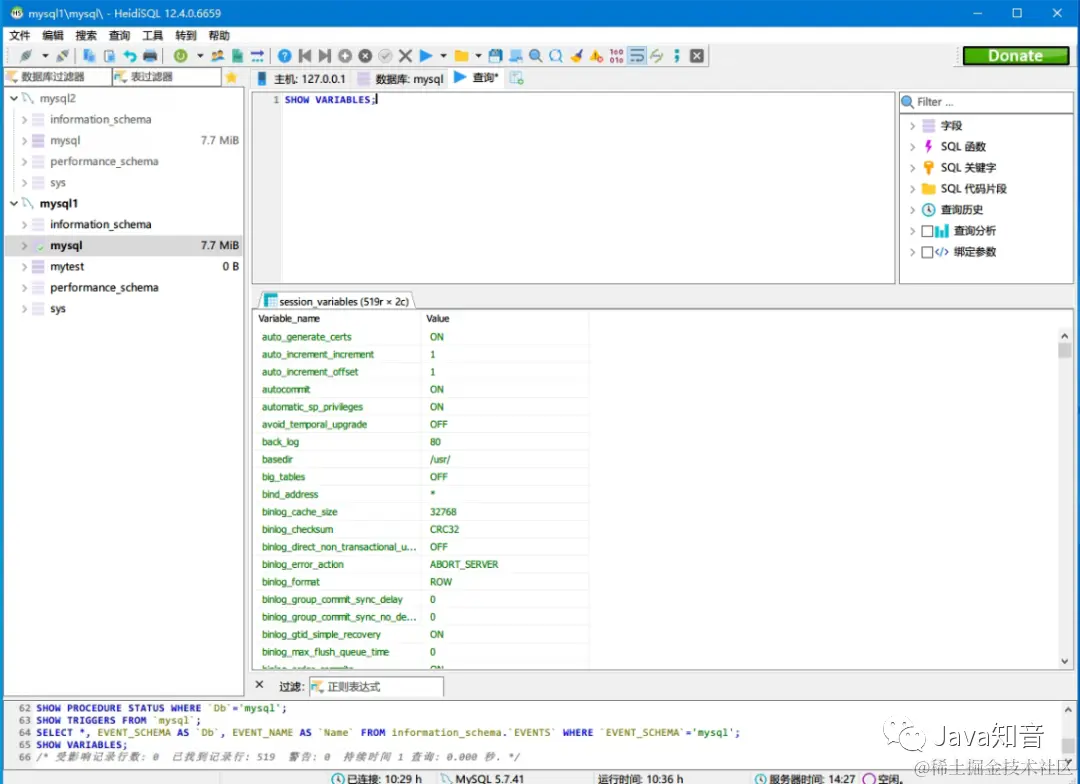Click the results grid vertical scrollbar thumb
The width and height of the screenshot is (1080, 784).
click(x=1064, y=351)
